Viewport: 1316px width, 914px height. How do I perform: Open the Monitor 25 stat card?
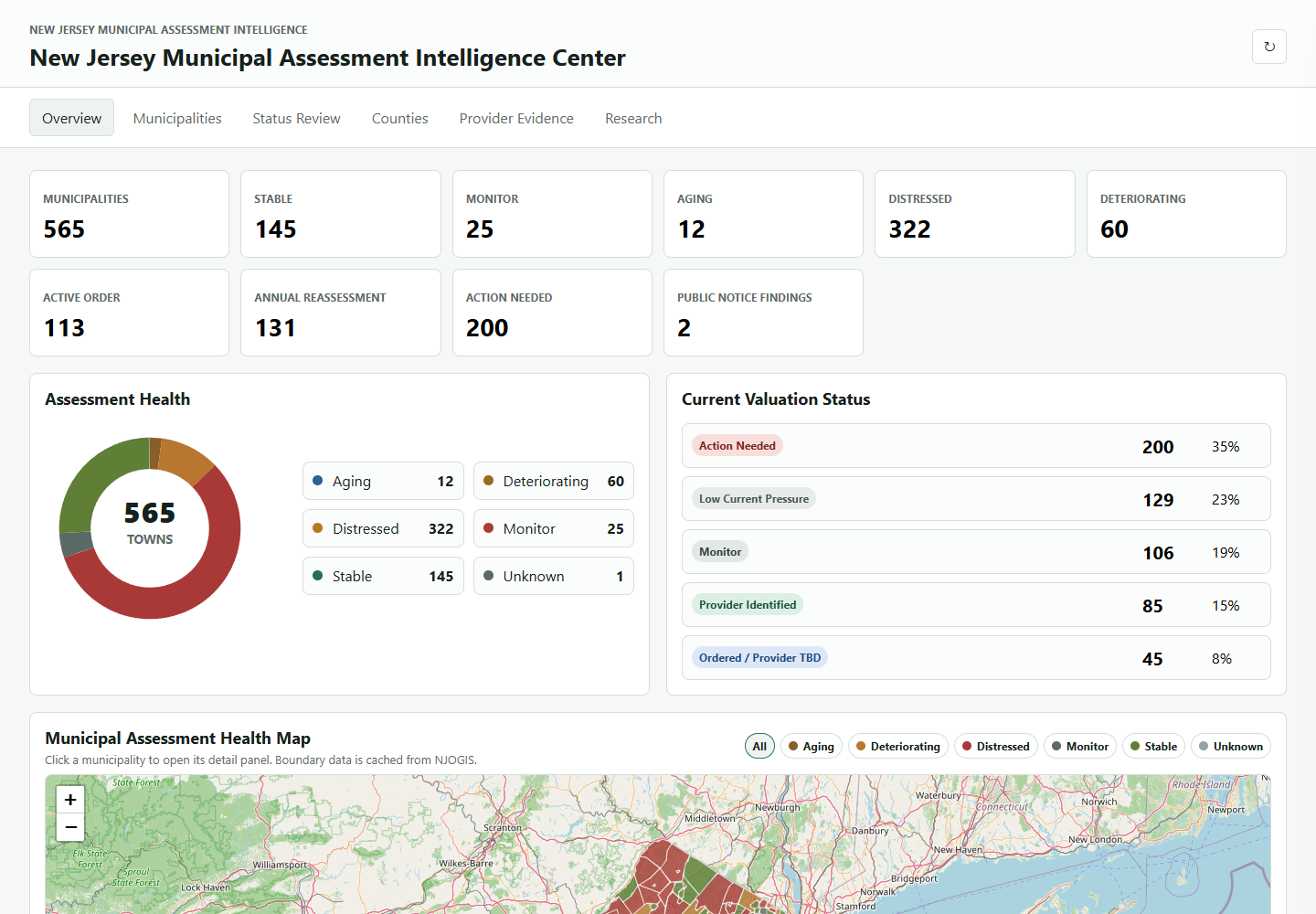pyautogui.click(x=552, y=214)
